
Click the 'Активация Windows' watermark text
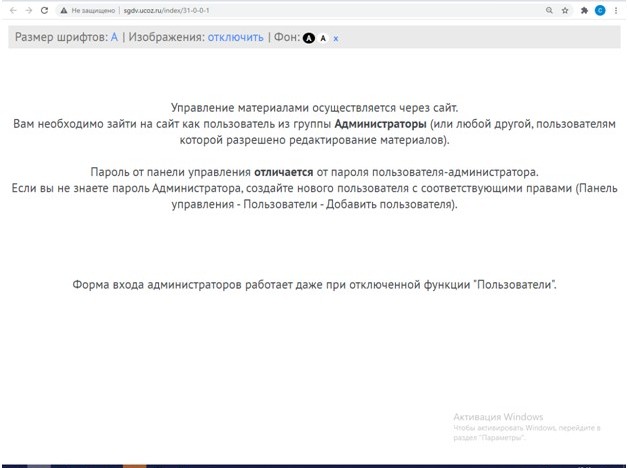[x=497, y=416]
